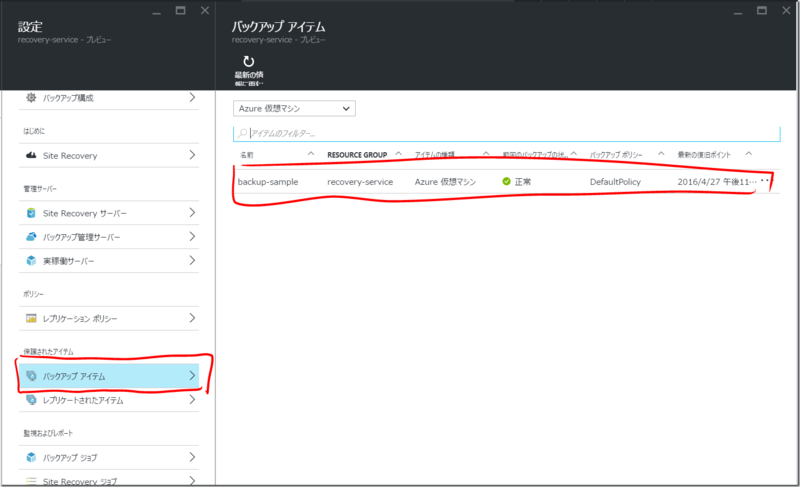This screenshot has width=800, height=487.
Task: Click the バックアップ アイテム icon
Action: pyautogui.click(x=31, y=376)
